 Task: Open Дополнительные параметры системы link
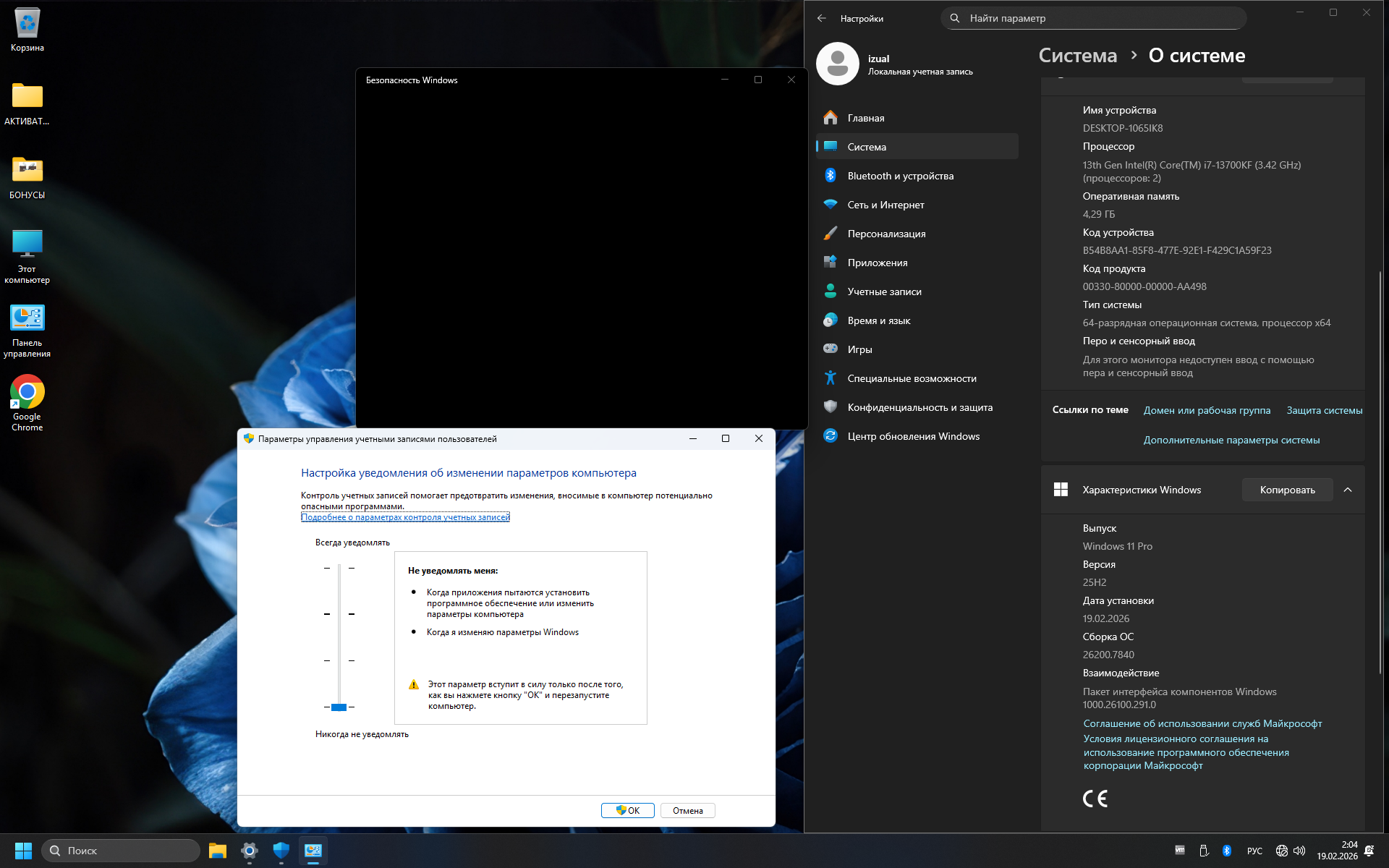1231,440
